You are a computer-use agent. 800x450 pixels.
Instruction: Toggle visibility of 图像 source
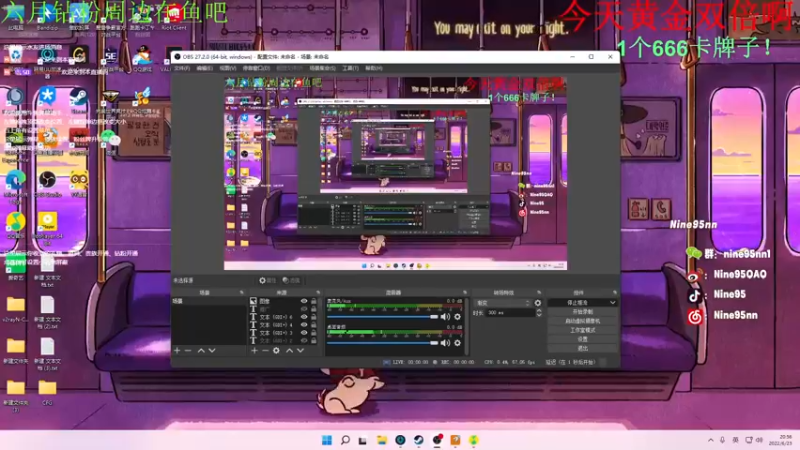pyautogui.click(x=304, y=301)
